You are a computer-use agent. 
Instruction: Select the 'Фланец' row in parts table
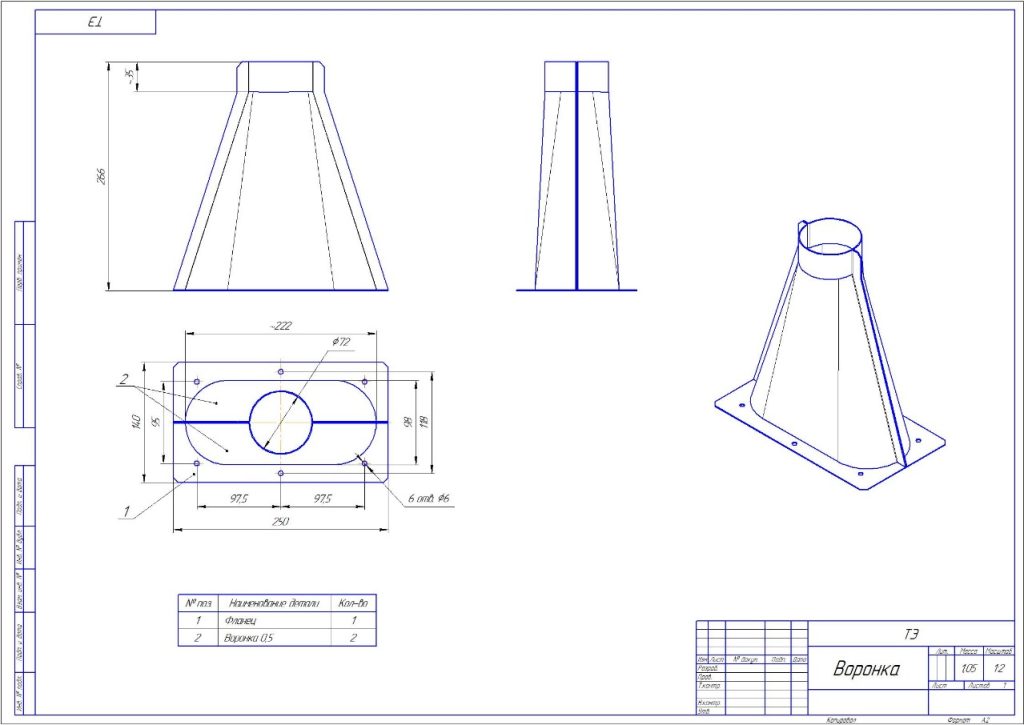pos(277,621)
